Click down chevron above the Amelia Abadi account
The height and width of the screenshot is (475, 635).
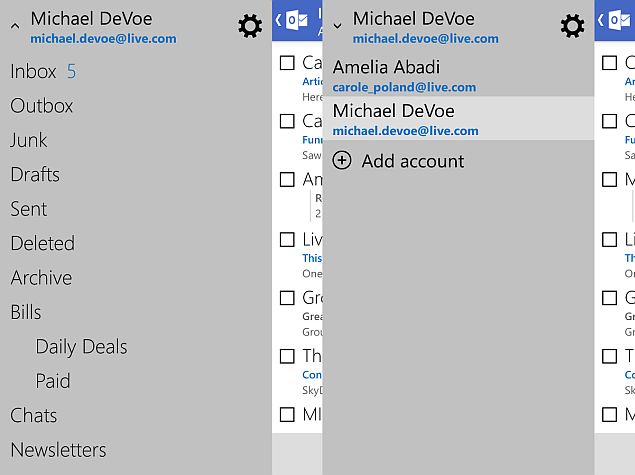tap(337, 27)
